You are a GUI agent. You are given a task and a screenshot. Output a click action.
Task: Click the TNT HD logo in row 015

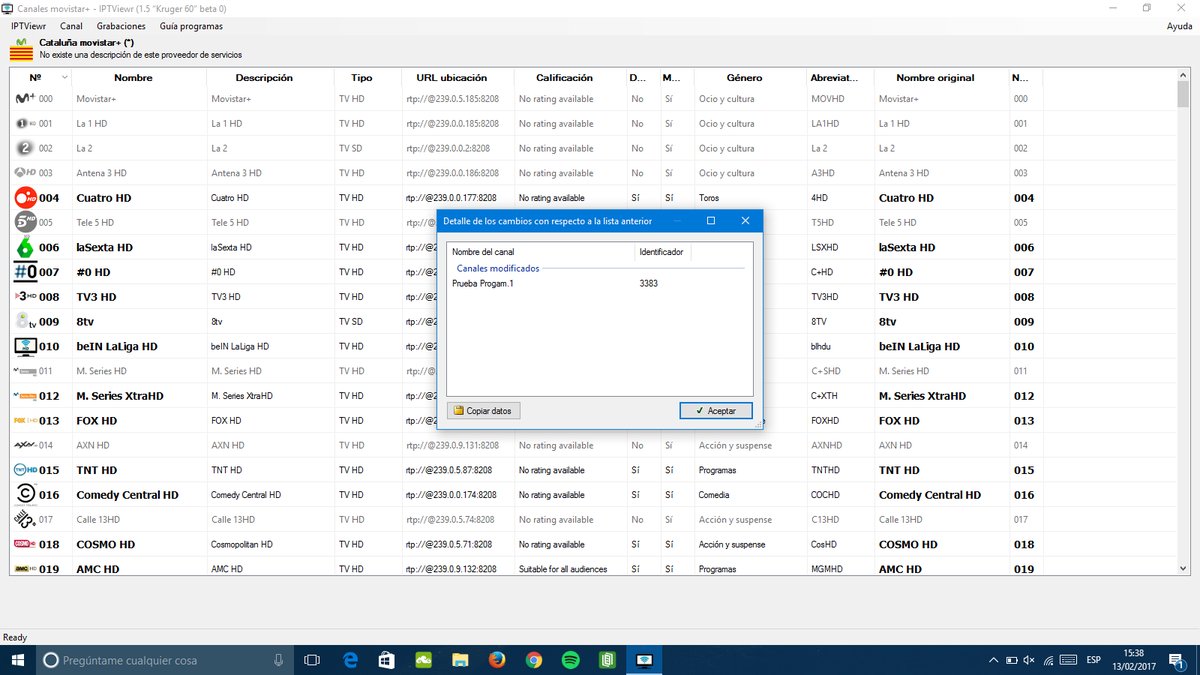tap(25, 470)
